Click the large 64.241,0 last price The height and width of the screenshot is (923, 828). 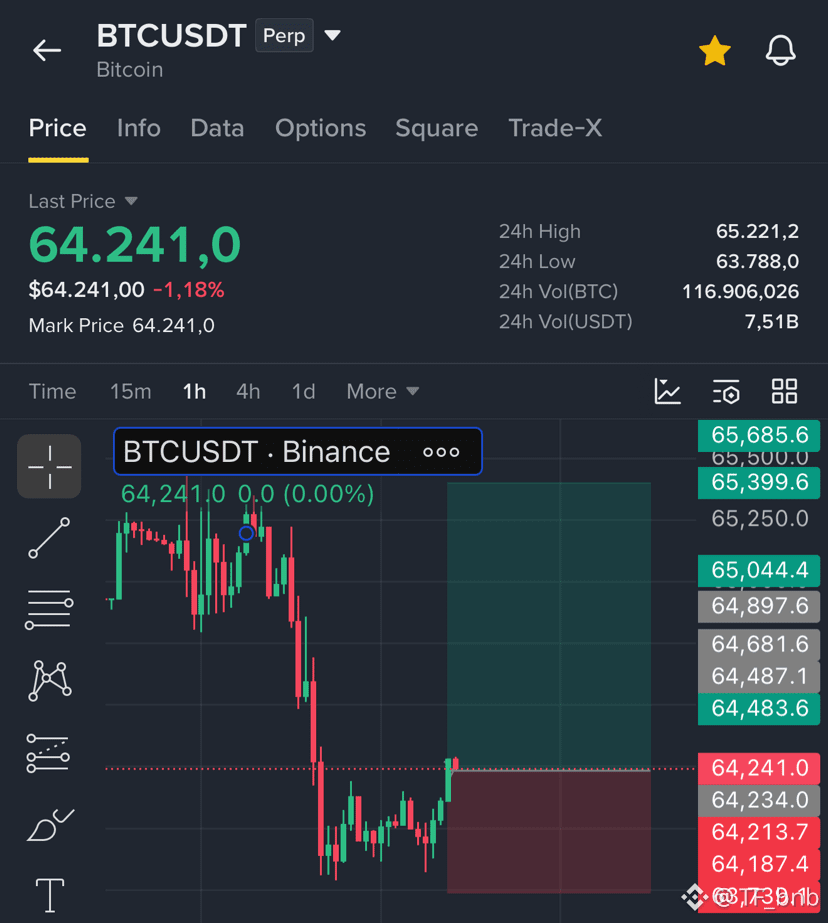(x=135, y=245)
